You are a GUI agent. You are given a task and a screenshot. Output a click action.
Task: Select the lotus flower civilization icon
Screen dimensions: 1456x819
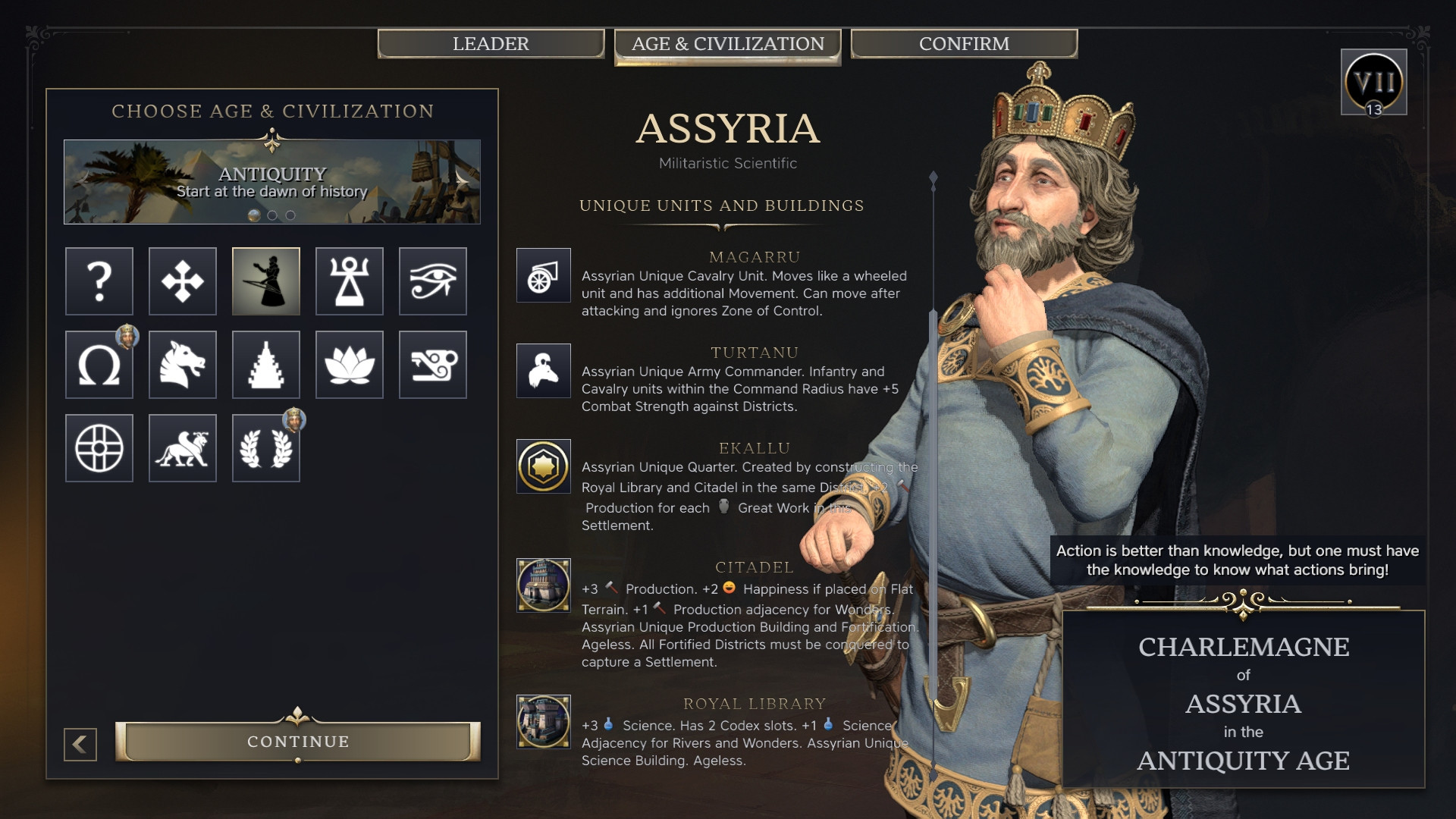pos(350,365)
